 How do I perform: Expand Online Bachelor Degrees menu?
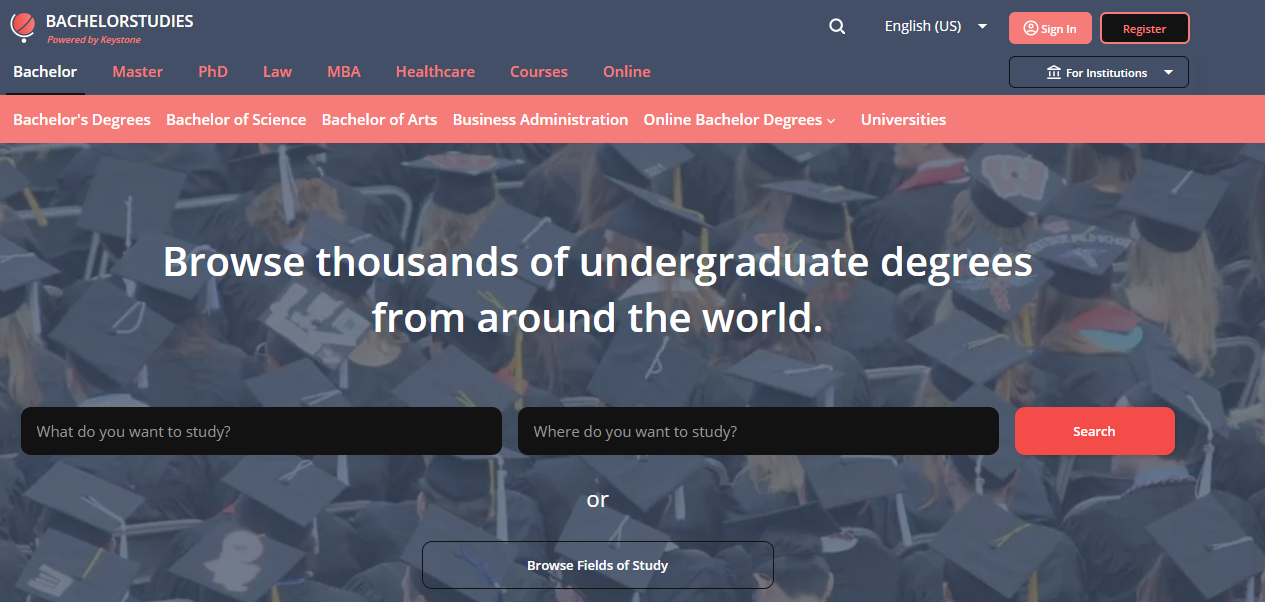[x=739, y=120]
